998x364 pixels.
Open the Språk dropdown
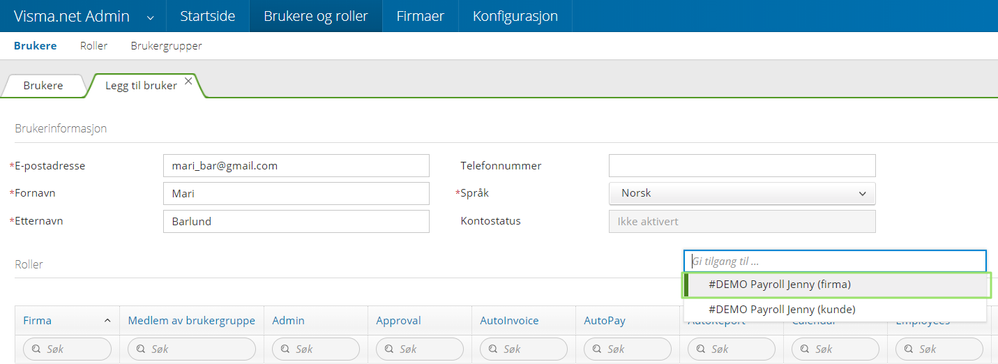742,193
